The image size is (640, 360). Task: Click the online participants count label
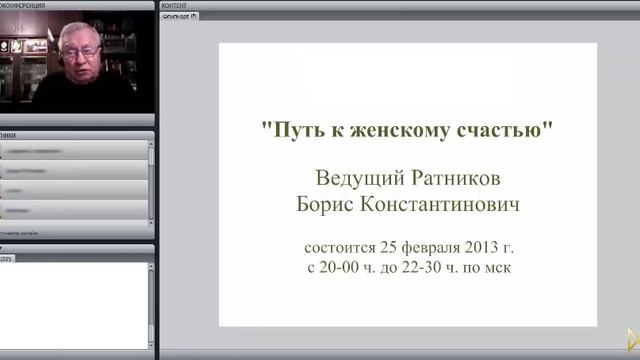pos(19,233)
